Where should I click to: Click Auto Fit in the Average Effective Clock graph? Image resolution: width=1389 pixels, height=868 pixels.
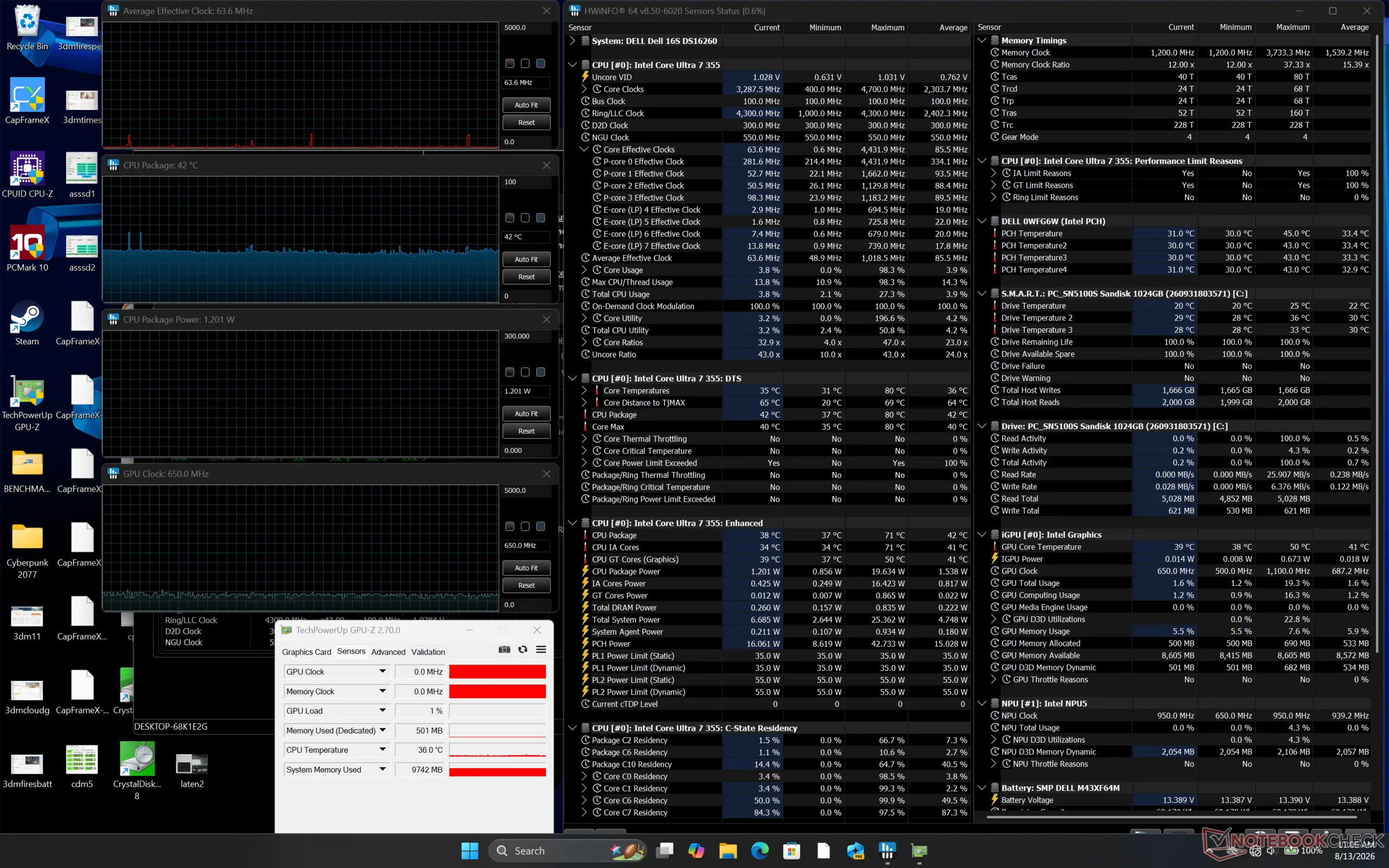(x=526, y=105)
